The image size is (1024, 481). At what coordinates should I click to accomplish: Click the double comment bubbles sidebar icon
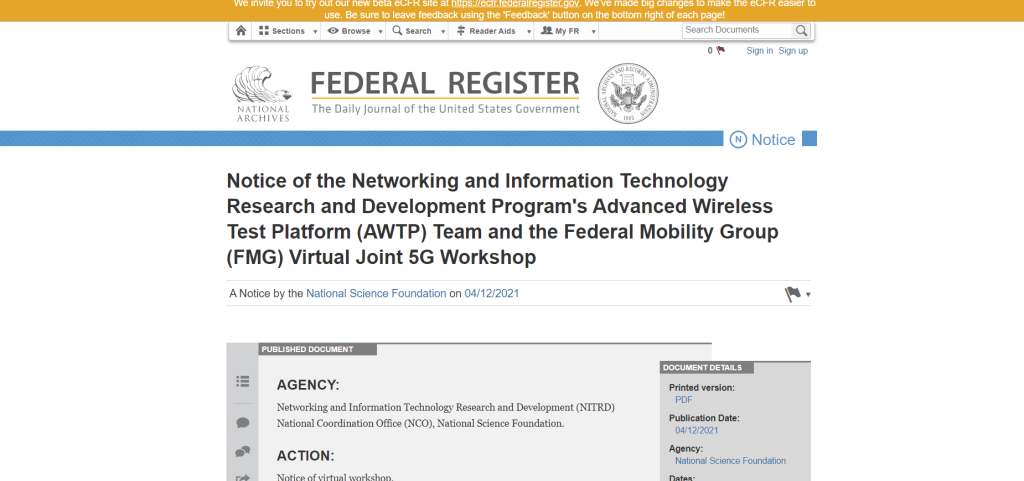pos(242,452)
